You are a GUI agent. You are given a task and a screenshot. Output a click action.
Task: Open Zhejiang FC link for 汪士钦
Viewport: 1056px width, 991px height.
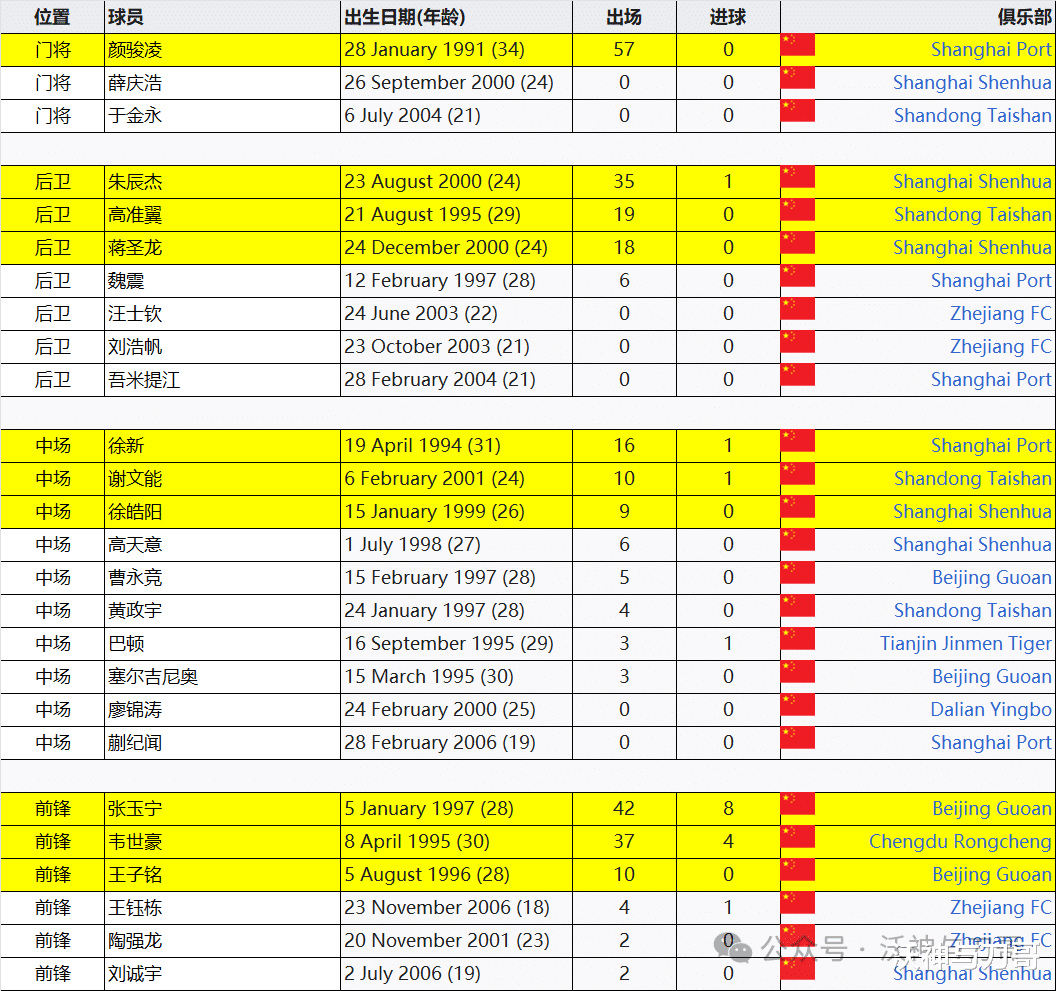[x=1001, y=314]
